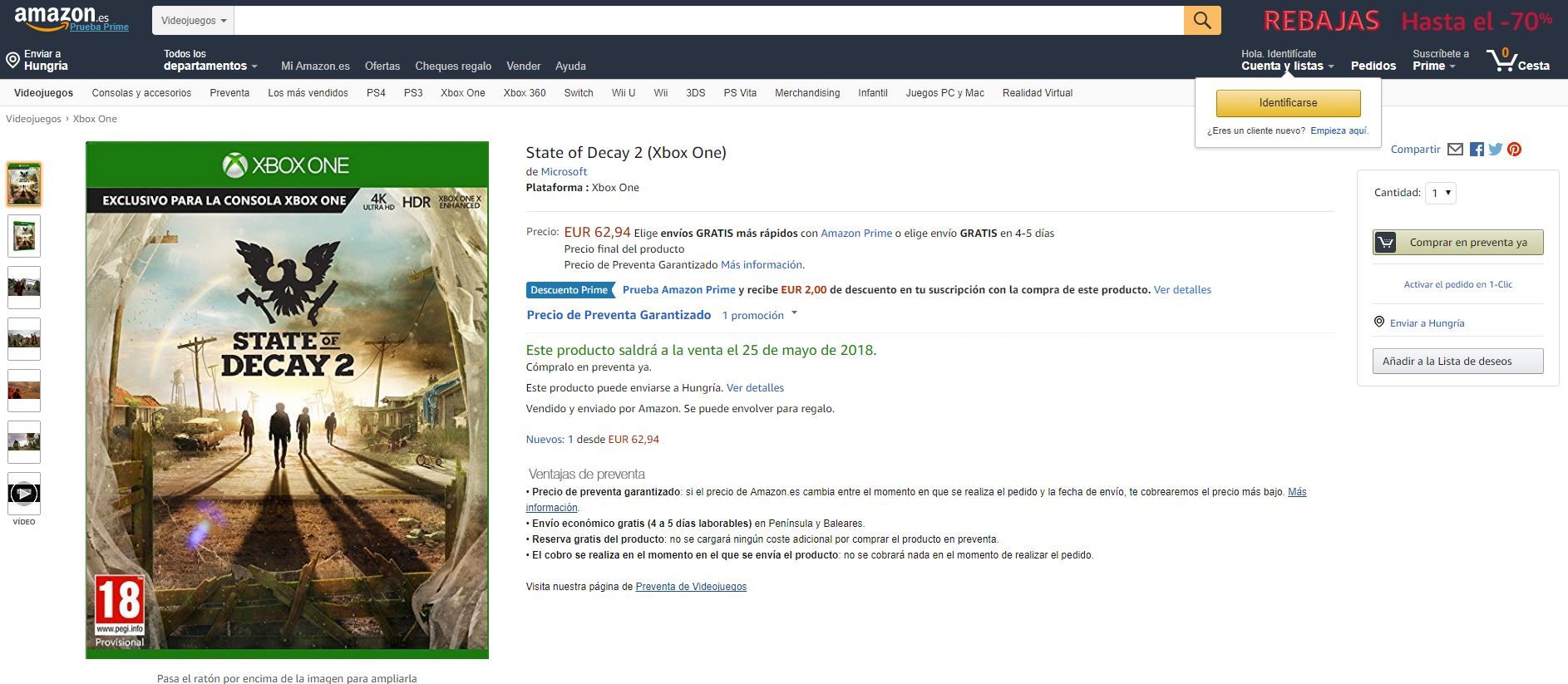Image resolution: width=1568 pixels, height=684 pixels.
Task: Select Realidad Virtual tab
Action: pos(1038,93)
